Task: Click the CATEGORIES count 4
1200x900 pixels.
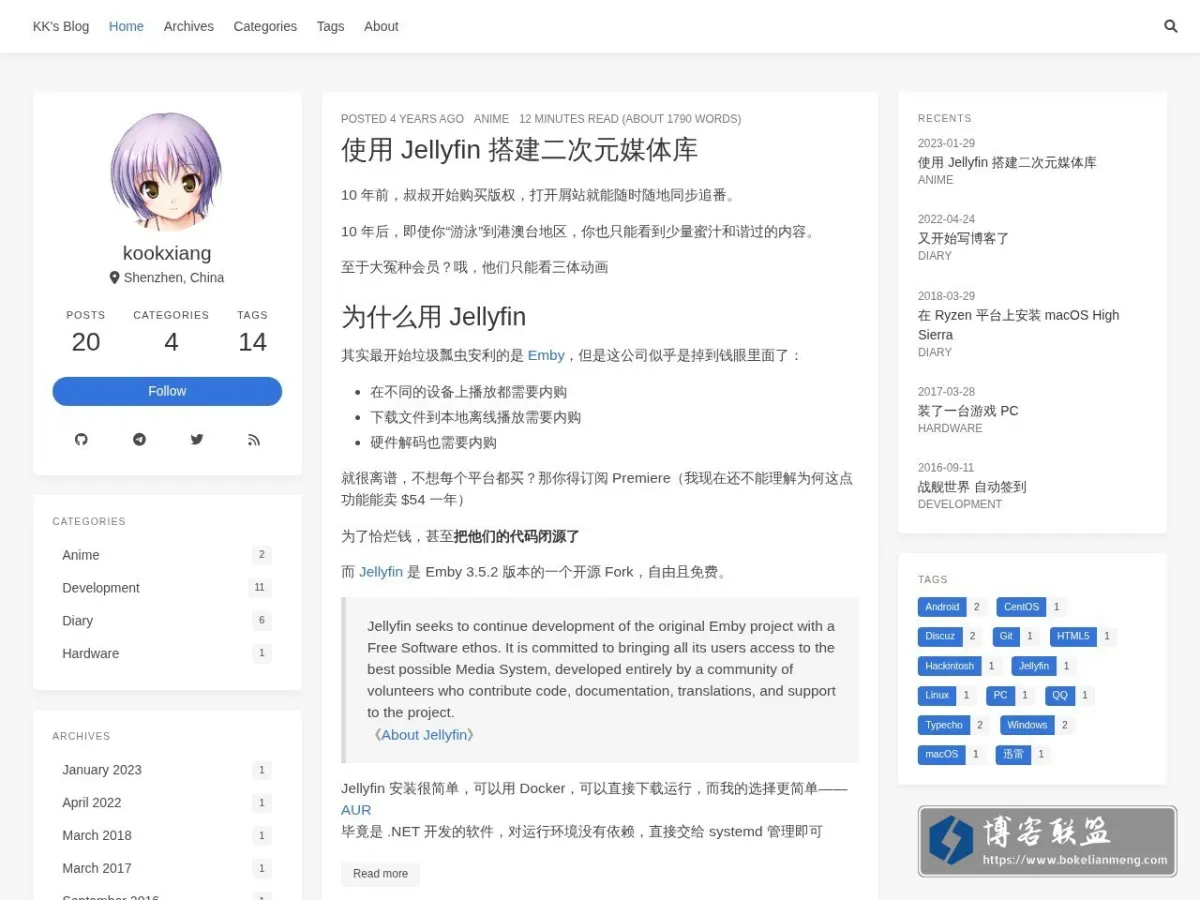Action: coord(171,342)
